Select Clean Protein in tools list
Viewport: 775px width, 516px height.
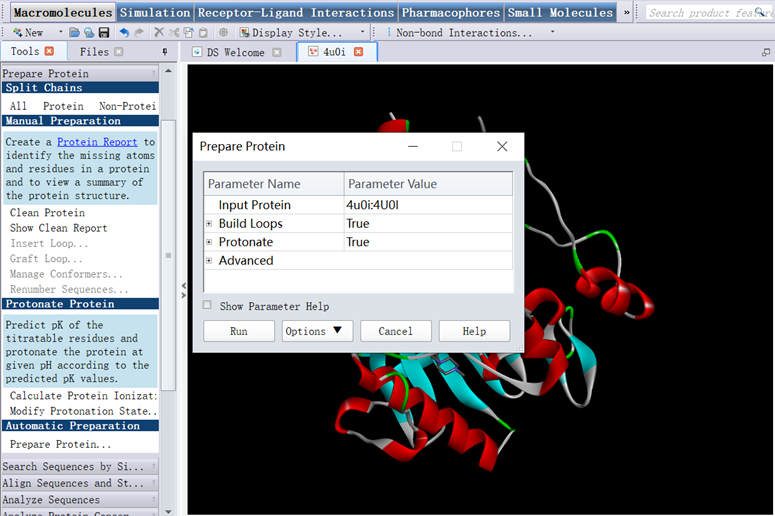click(47, 213)
